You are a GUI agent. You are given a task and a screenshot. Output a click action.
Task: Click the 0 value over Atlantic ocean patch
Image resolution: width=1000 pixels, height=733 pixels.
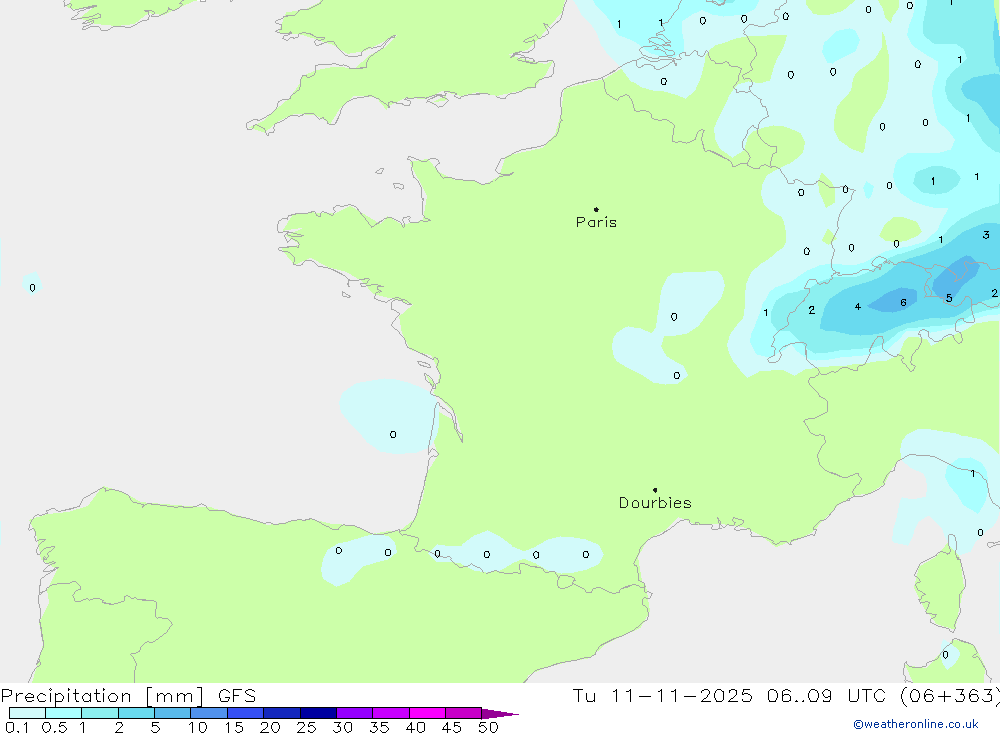coord(33,288)
